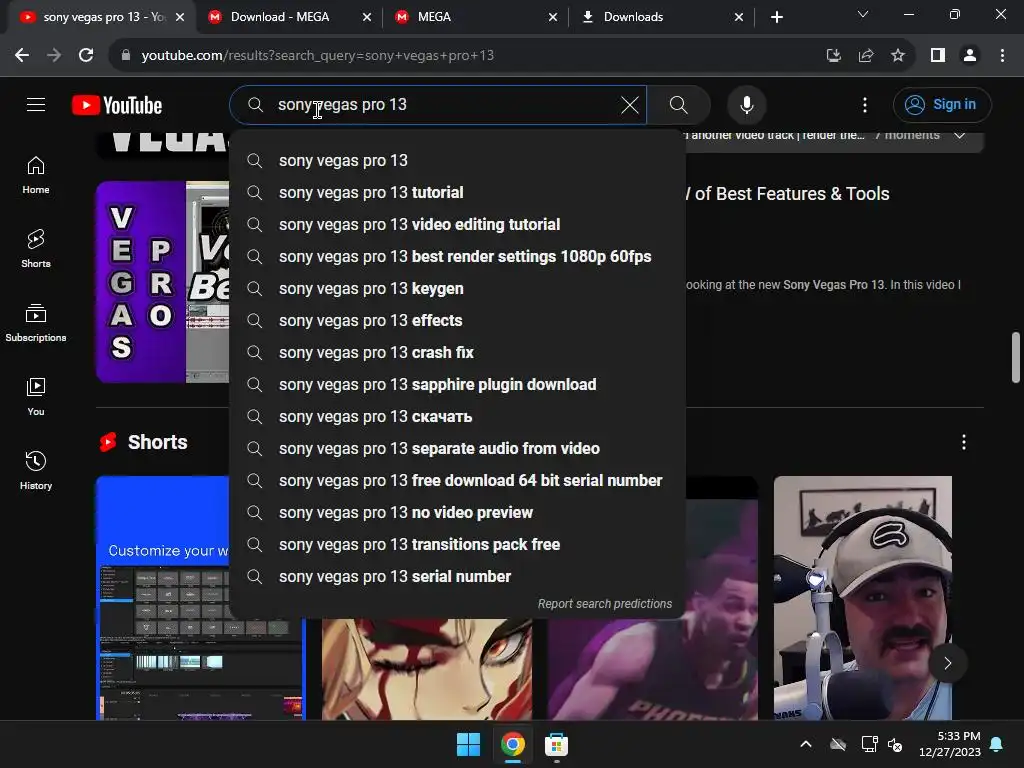Open Microsoft Store from the taskbar

pyautogui.click(x=556, y=744)
